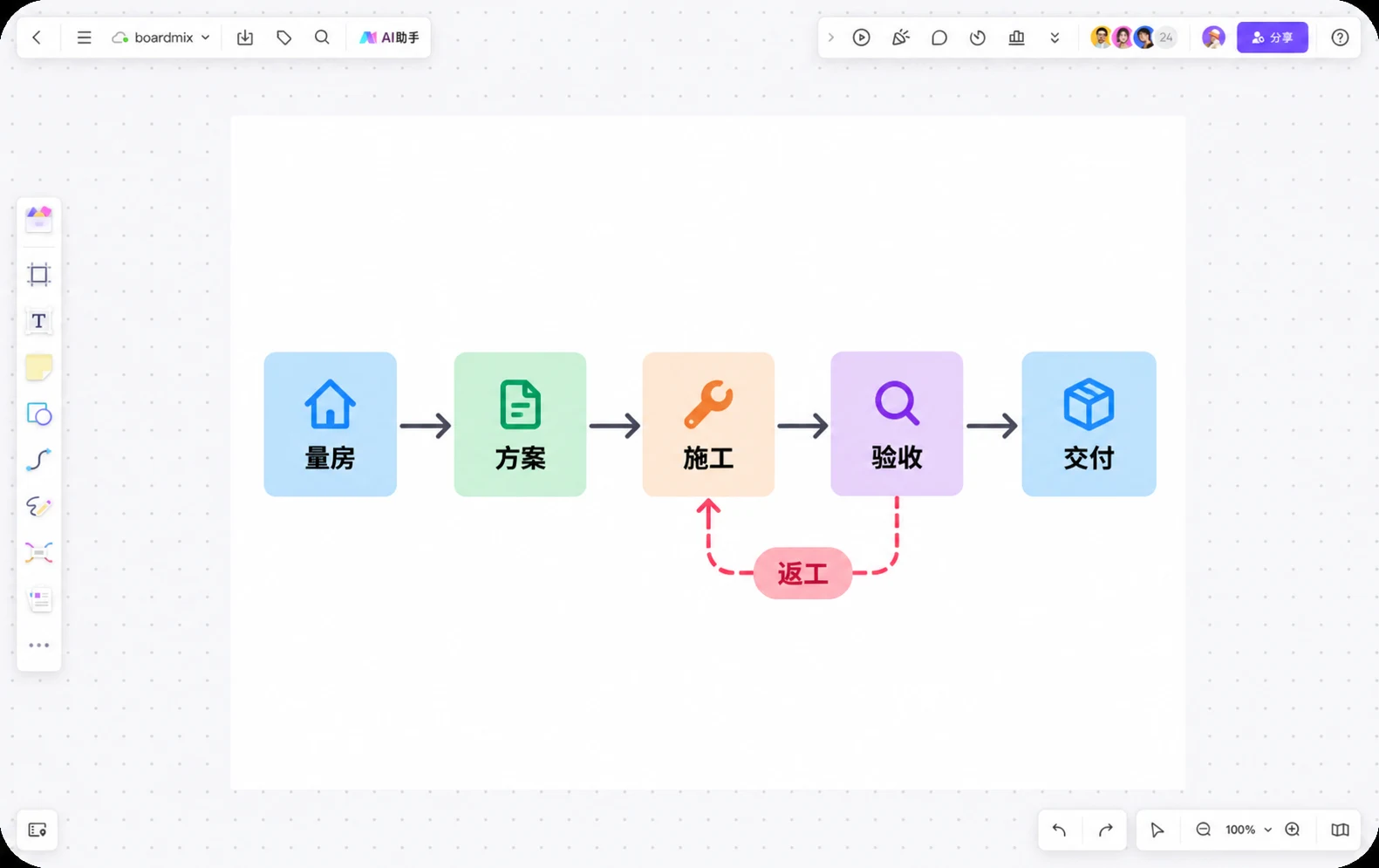Select the pen drawing tool
This screenshot has width=1379, height=868.
click(x=39, y=506)
